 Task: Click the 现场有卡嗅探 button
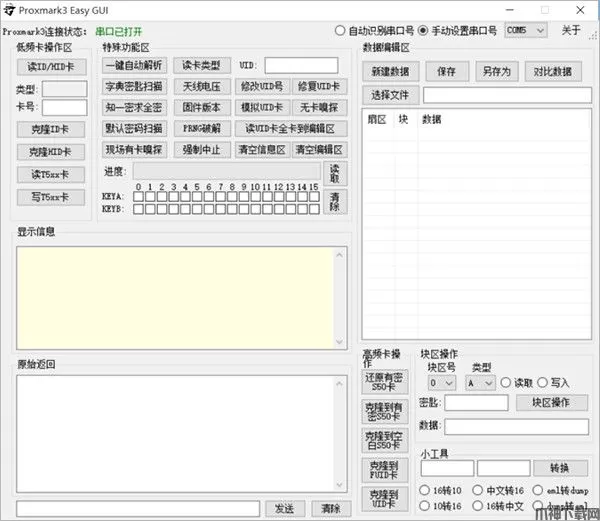134,150
